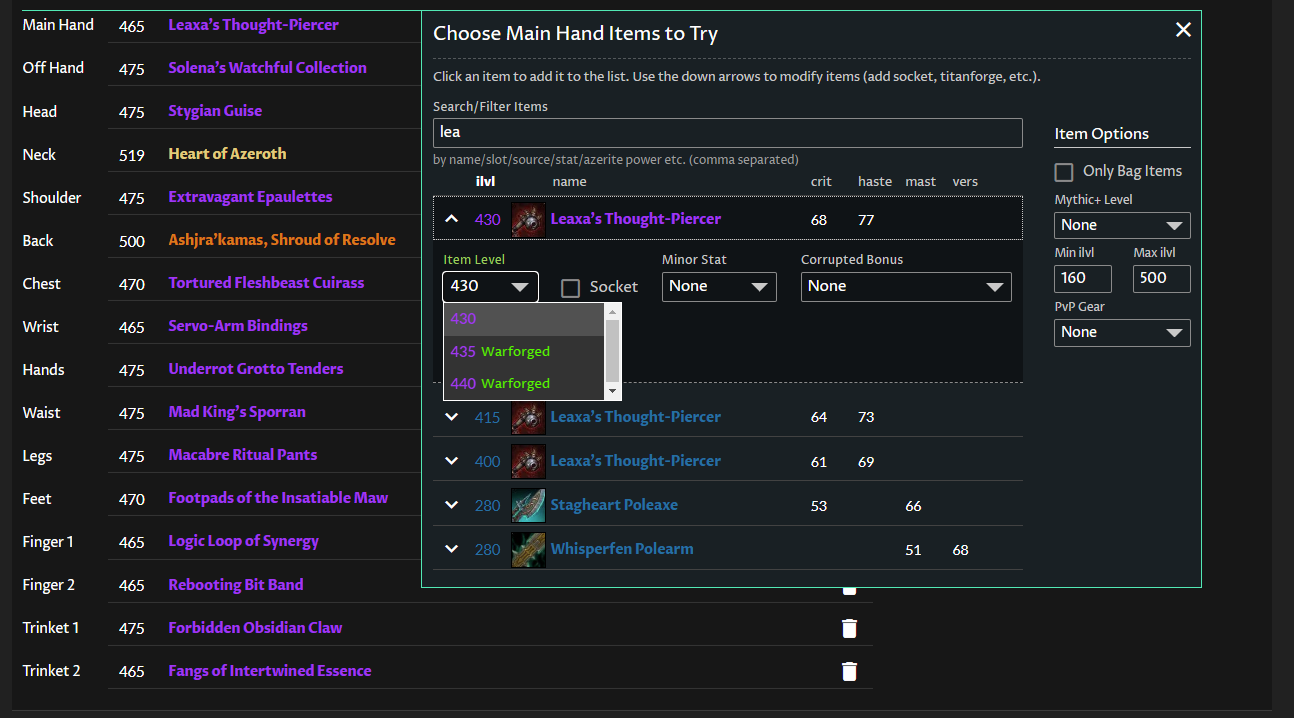Open the Minor Stat dropdown
Screen dimensions: 1294x718
coord(719,286)
